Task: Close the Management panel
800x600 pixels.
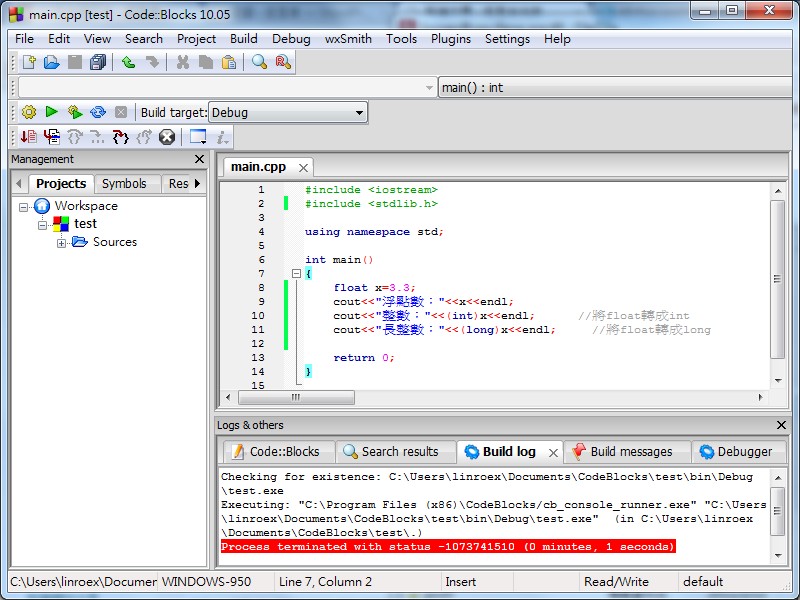Action: [x=199, y=159]
